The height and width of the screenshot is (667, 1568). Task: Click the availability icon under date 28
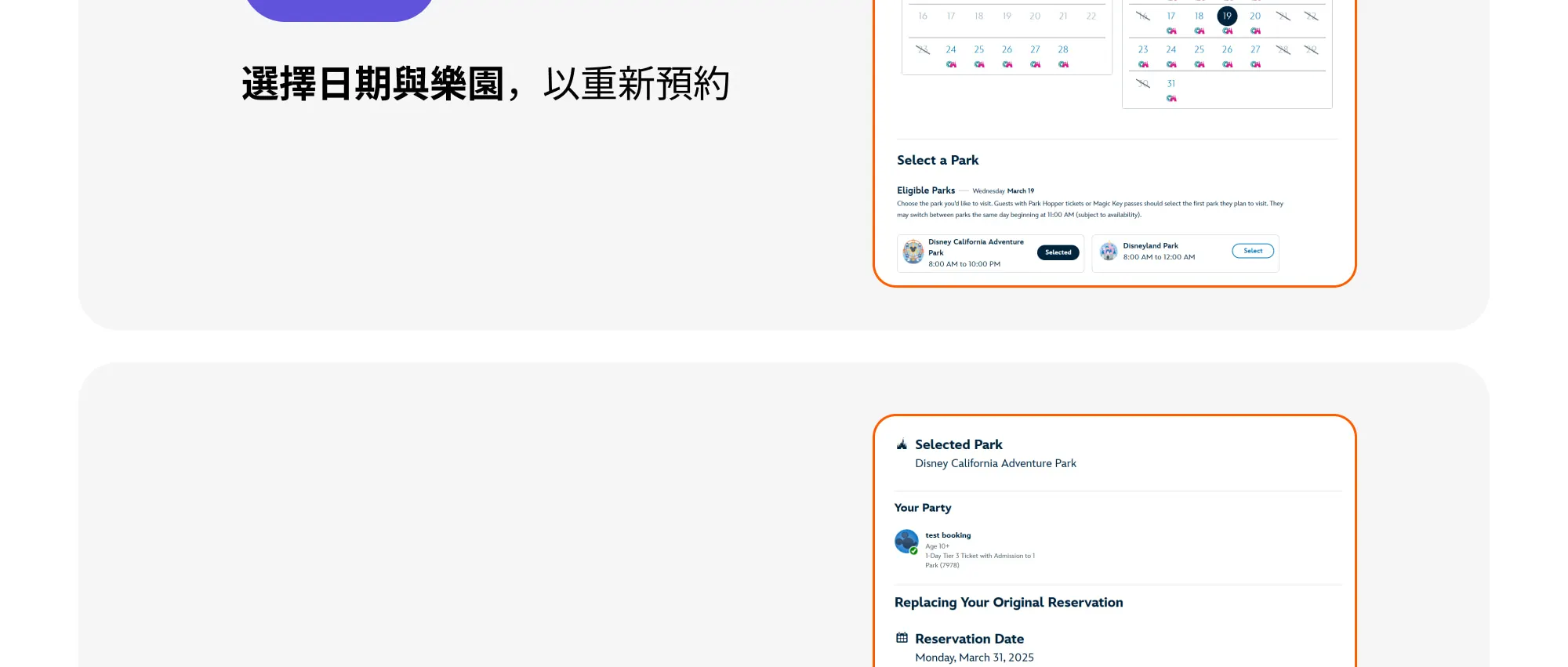tap(1063, 64)
